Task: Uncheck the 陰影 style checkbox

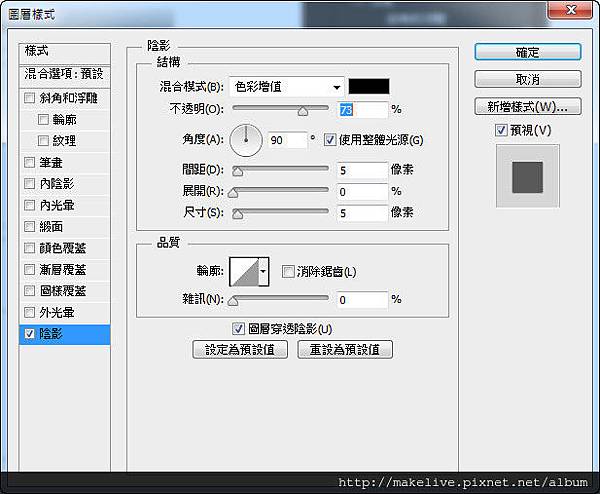Action: coord(29,334)
